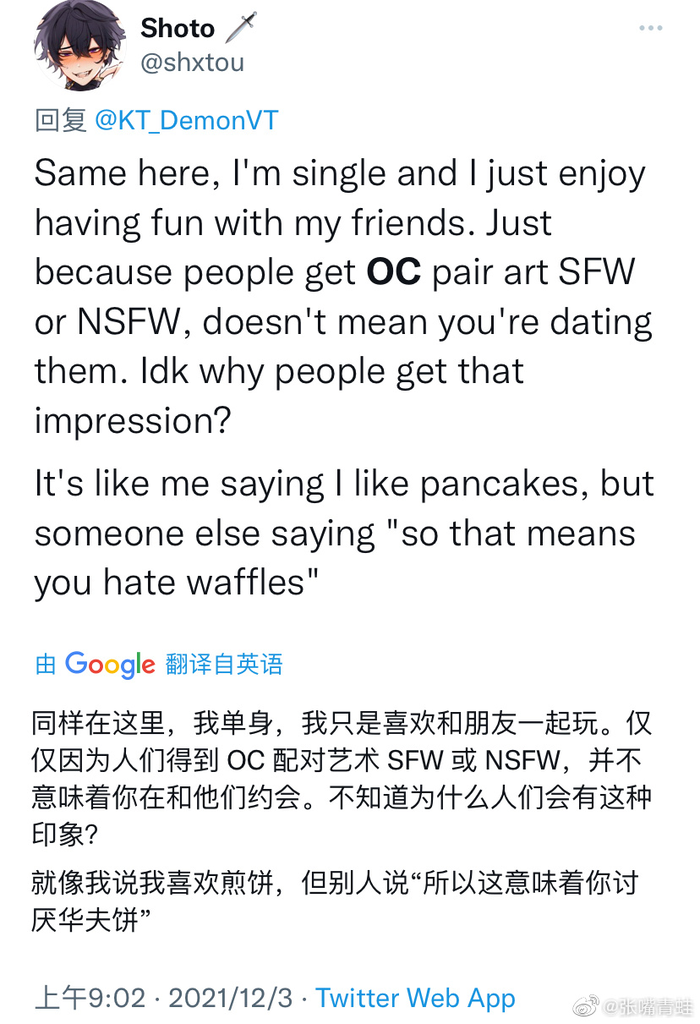Click the 翻译自英语 translation link
Image resolution: width=700 pixels, height=1024 pixels.
(x=224, y=664)
